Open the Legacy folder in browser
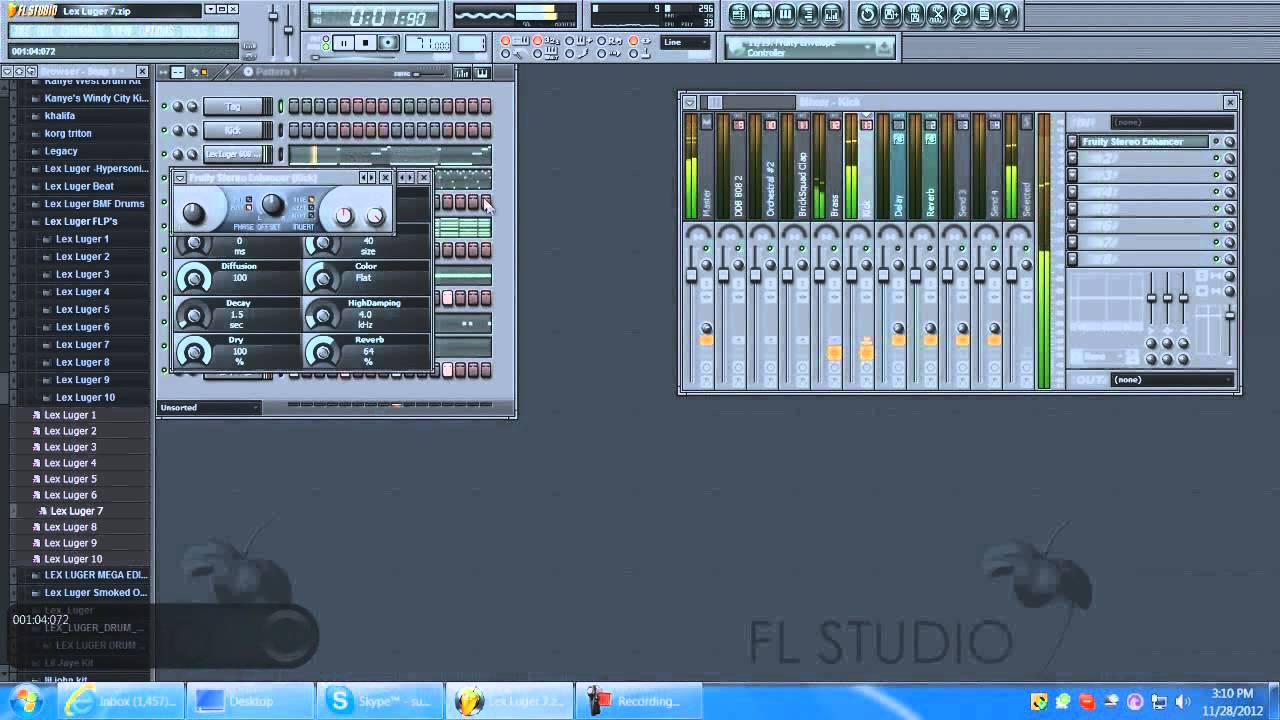Viewport: 1280px width, 720px height. pyautogui.click(x=60, y=151)
